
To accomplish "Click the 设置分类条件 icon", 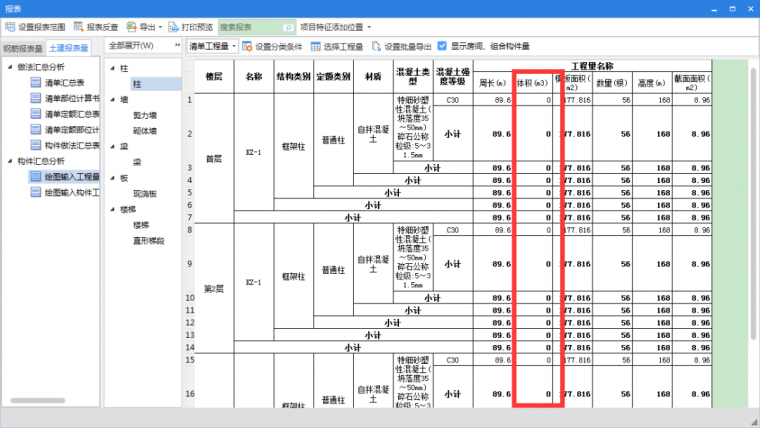I will [x=247, y=46].
